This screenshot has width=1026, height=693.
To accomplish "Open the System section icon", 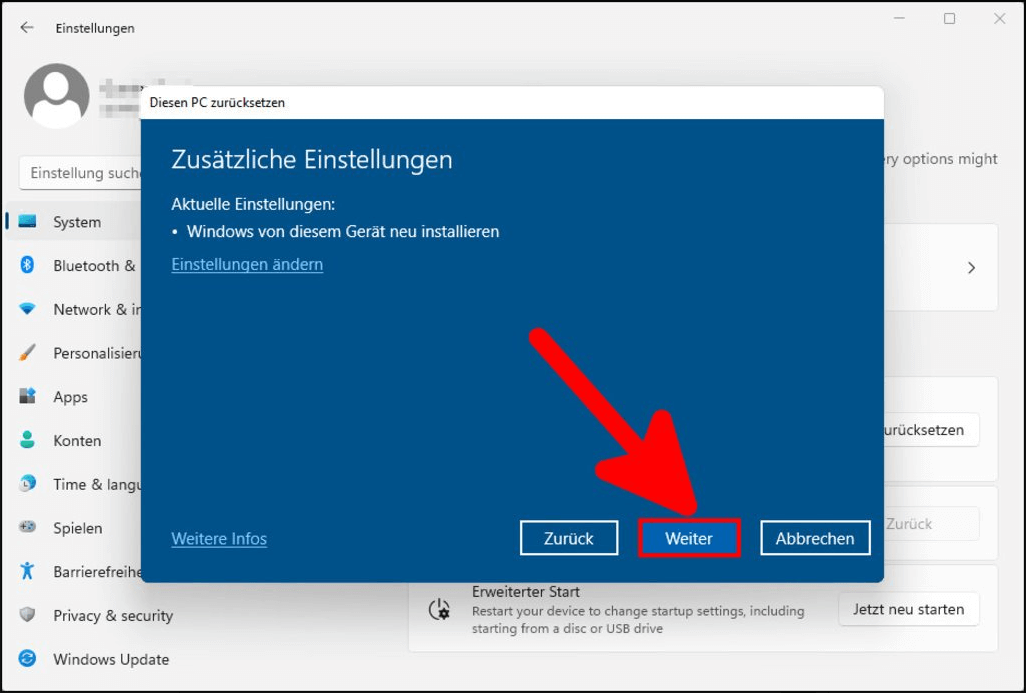I will [x=29, y=221].
